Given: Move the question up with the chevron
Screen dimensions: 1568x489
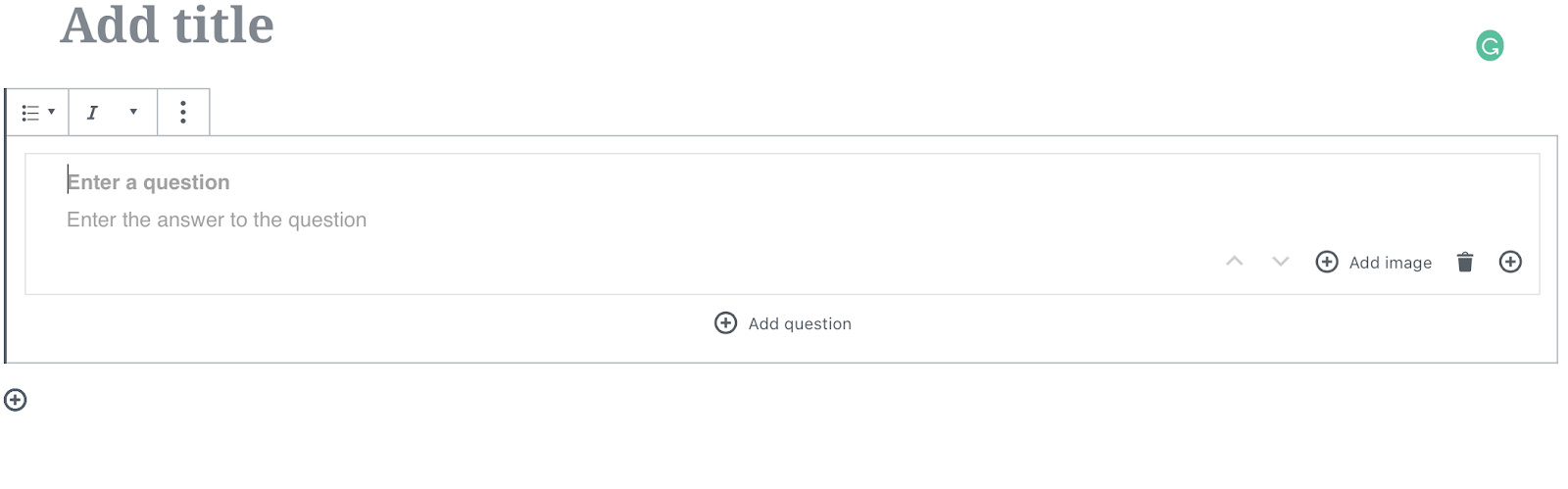Looking at the screenshot, I should [1235, 261].
